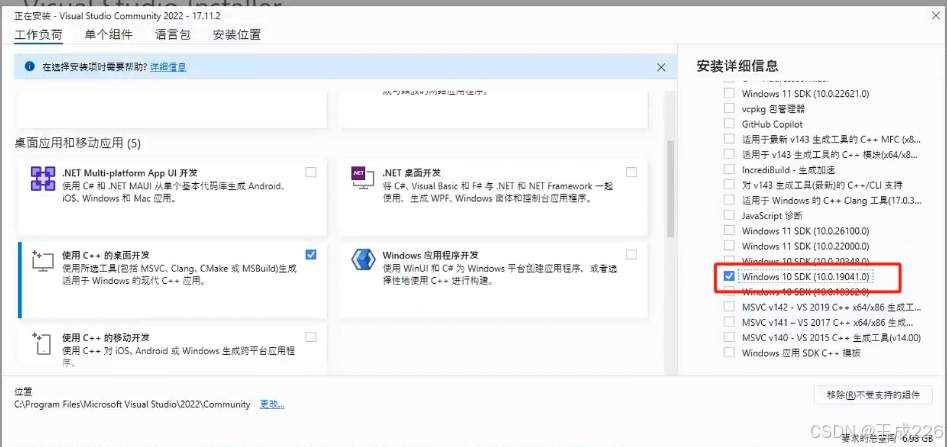Check the C++/CLI 支持 component

coord(730,184)
